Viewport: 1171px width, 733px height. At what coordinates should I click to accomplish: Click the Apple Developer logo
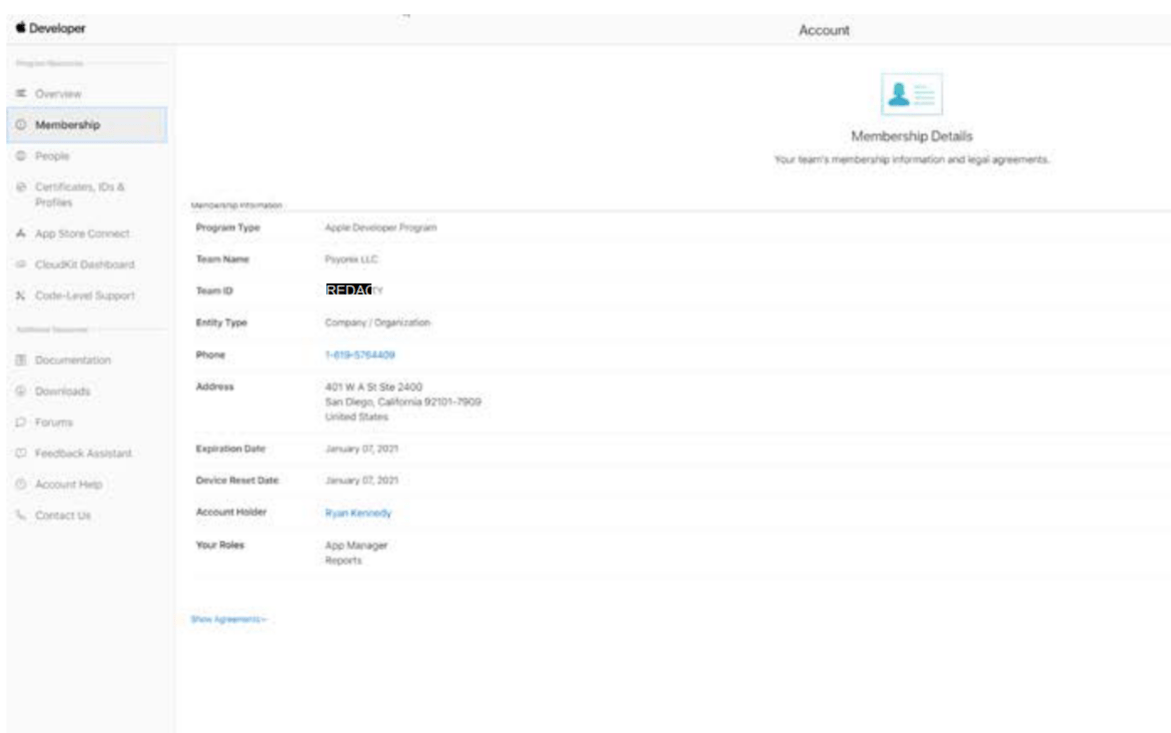point(50,28)
